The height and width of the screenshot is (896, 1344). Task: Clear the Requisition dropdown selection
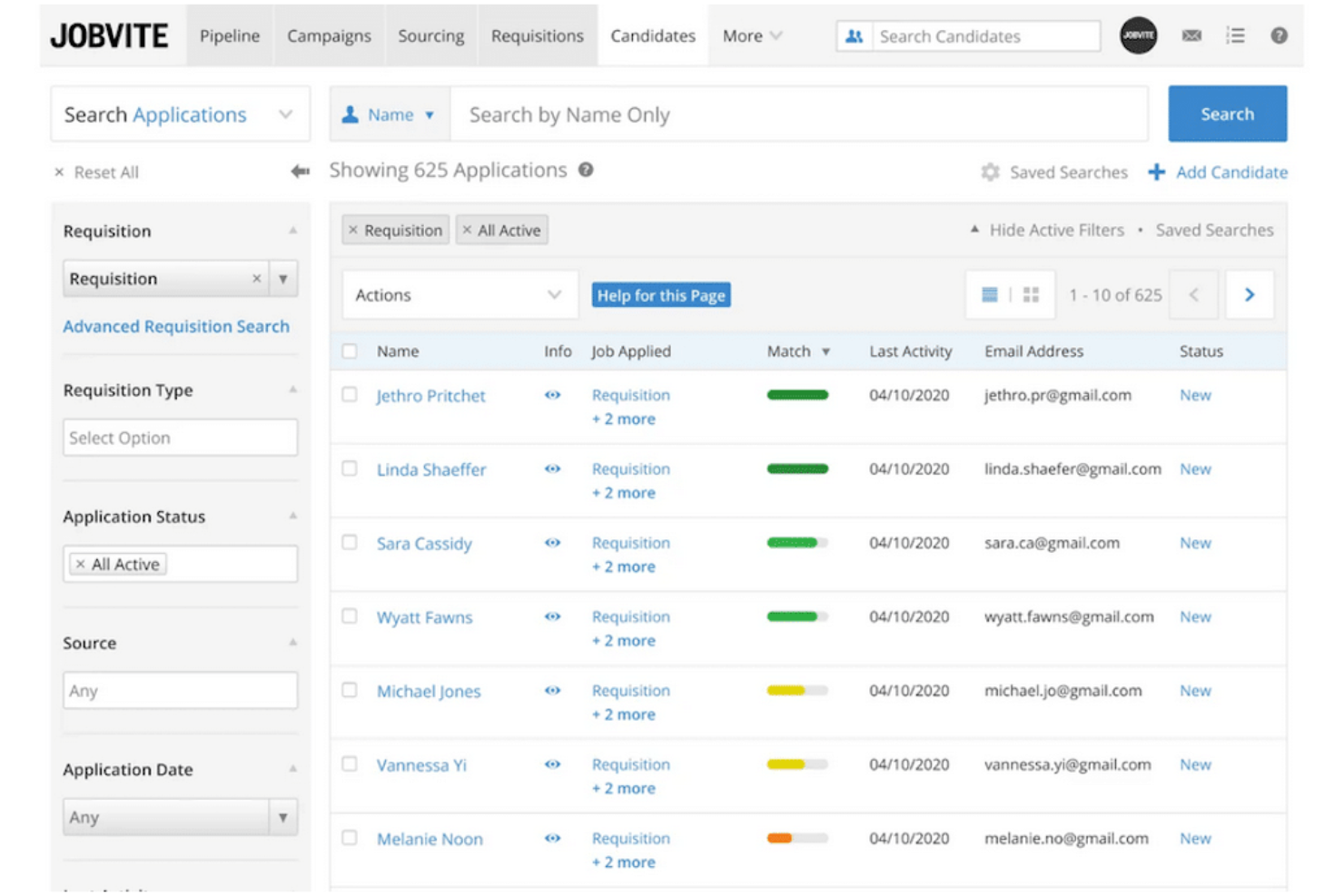point(256,279)
